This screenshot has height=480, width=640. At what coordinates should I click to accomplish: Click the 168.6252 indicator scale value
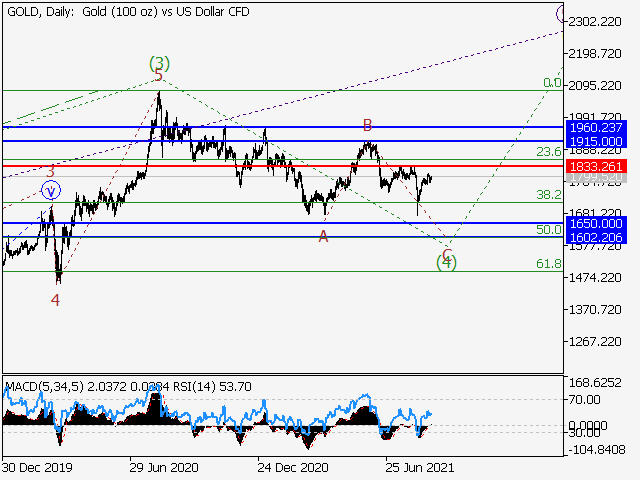point(595,383)
